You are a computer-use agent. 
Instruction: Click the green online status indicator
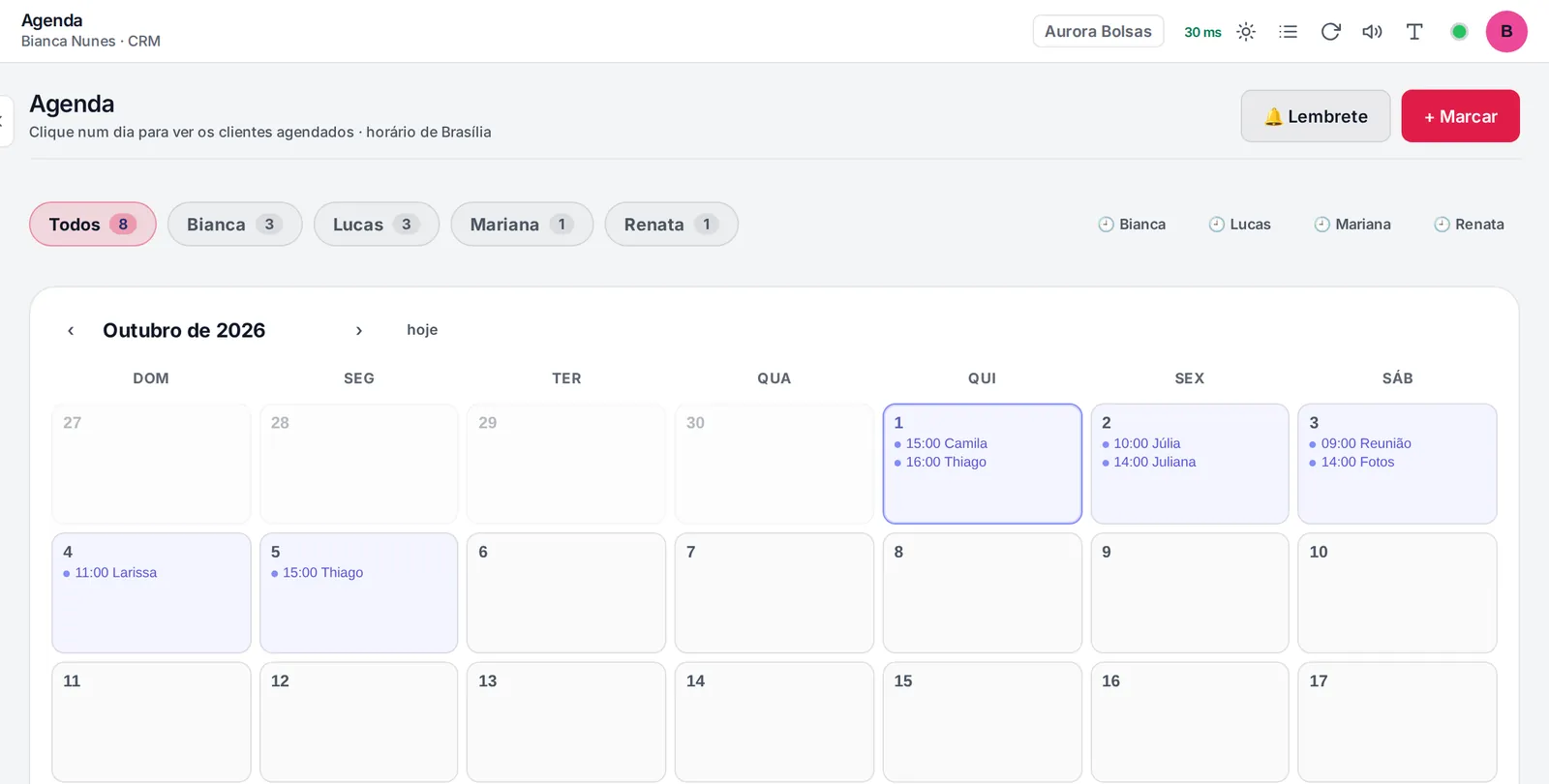1459,32
